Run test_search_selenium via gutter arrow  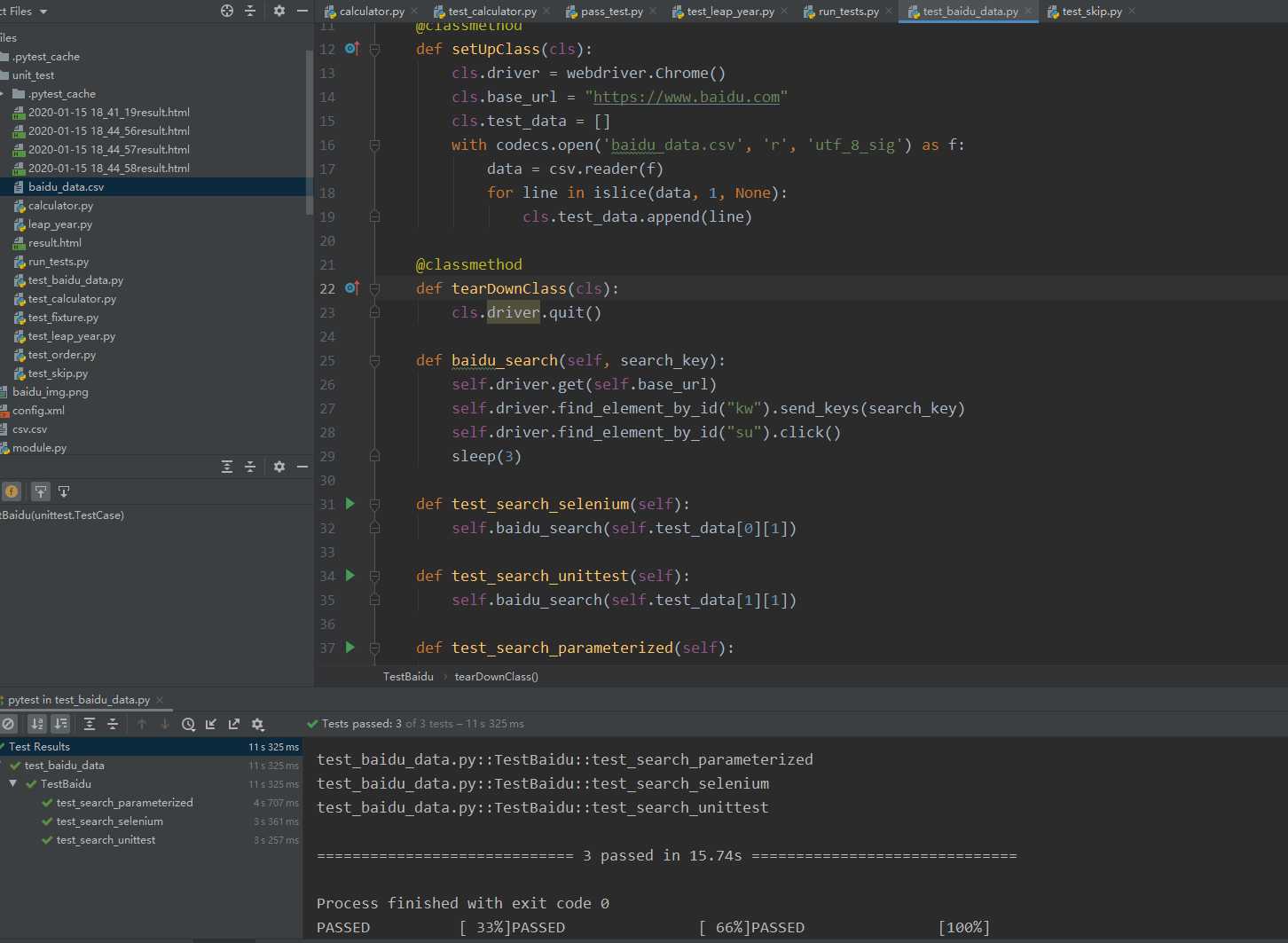pyautogui.click(x=350, y=504)
